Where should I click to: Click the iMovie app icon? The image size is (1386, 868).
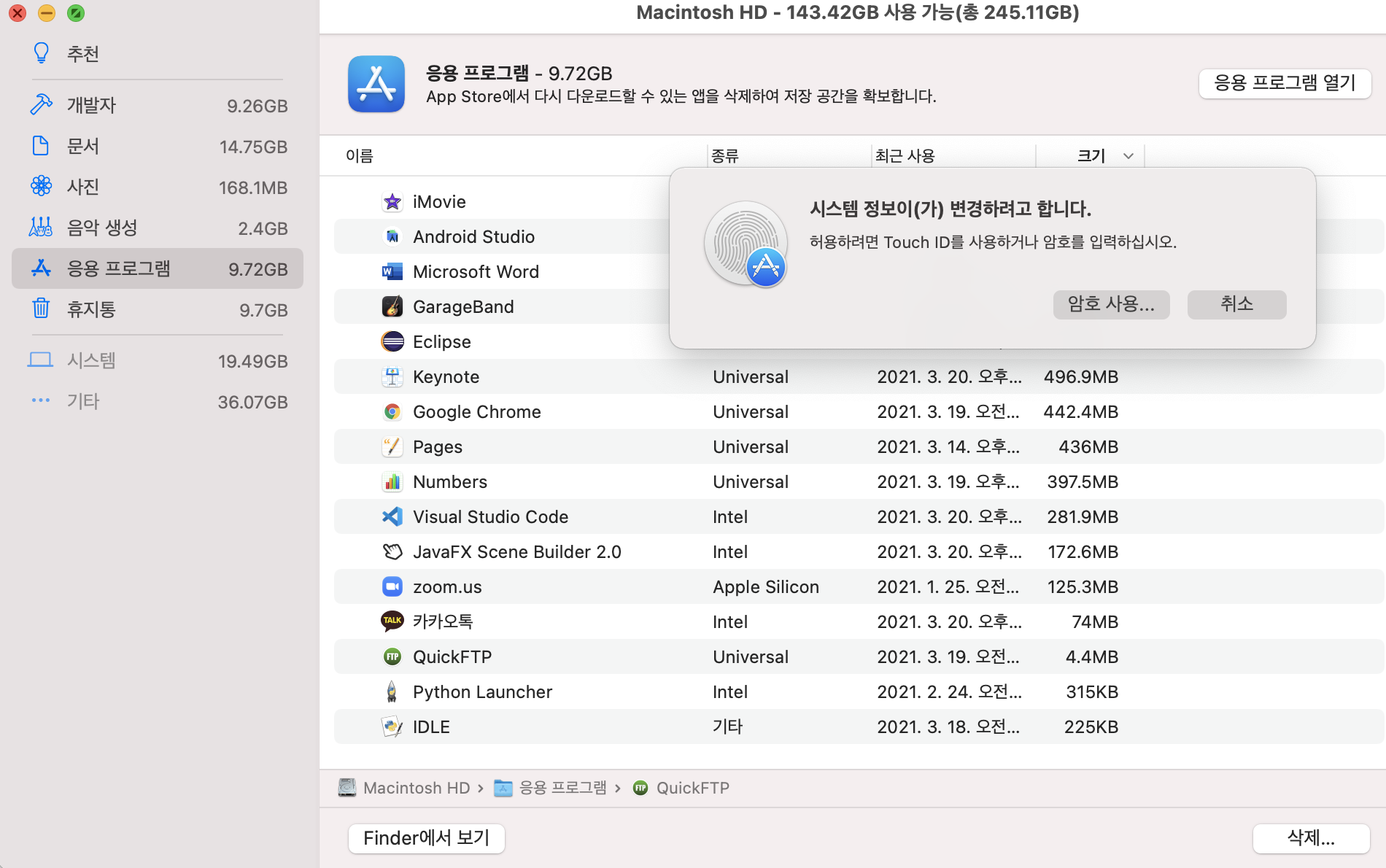click(392, 202)
